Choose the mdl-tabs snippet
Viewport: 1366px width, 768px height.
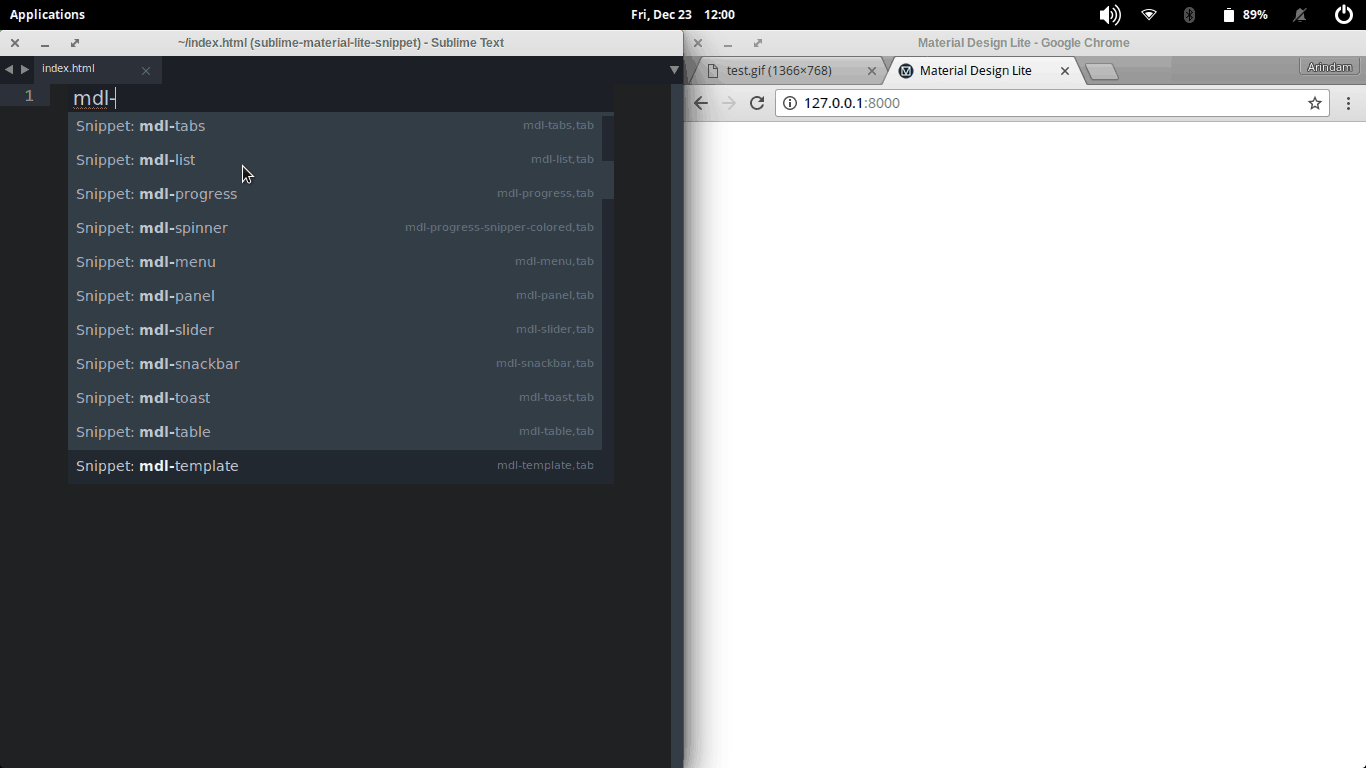point(335,126)
